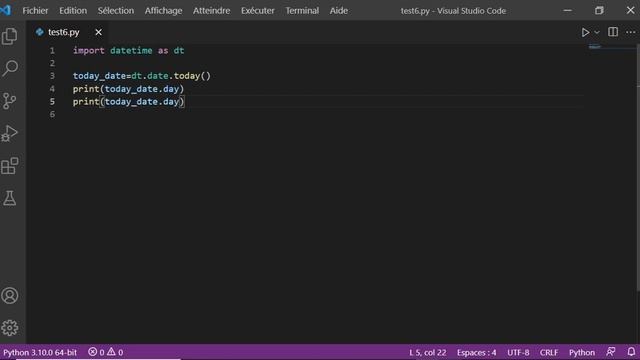The height and width of the screenshot is (360, 640).
Task: Open notifications bell
Action: tap(631, 352)
